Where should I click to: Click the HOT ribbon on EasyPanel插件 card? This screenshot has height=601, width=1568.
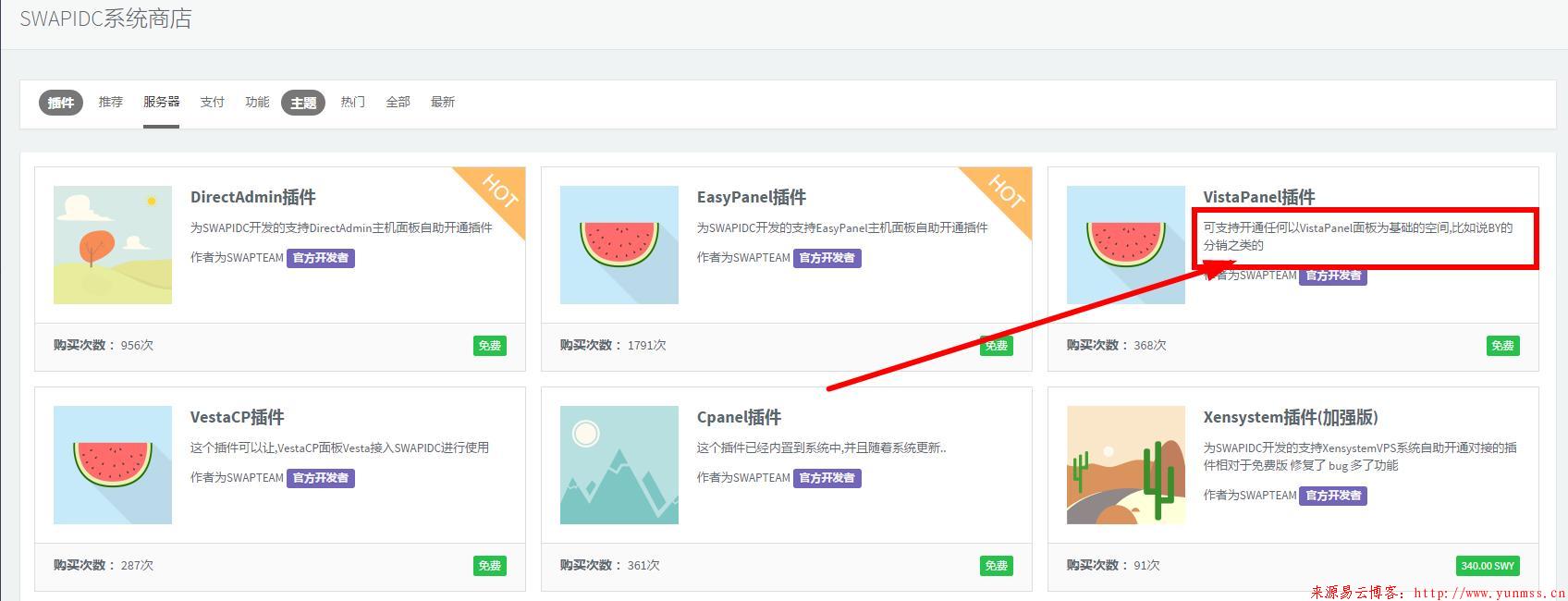point(1006,192)
